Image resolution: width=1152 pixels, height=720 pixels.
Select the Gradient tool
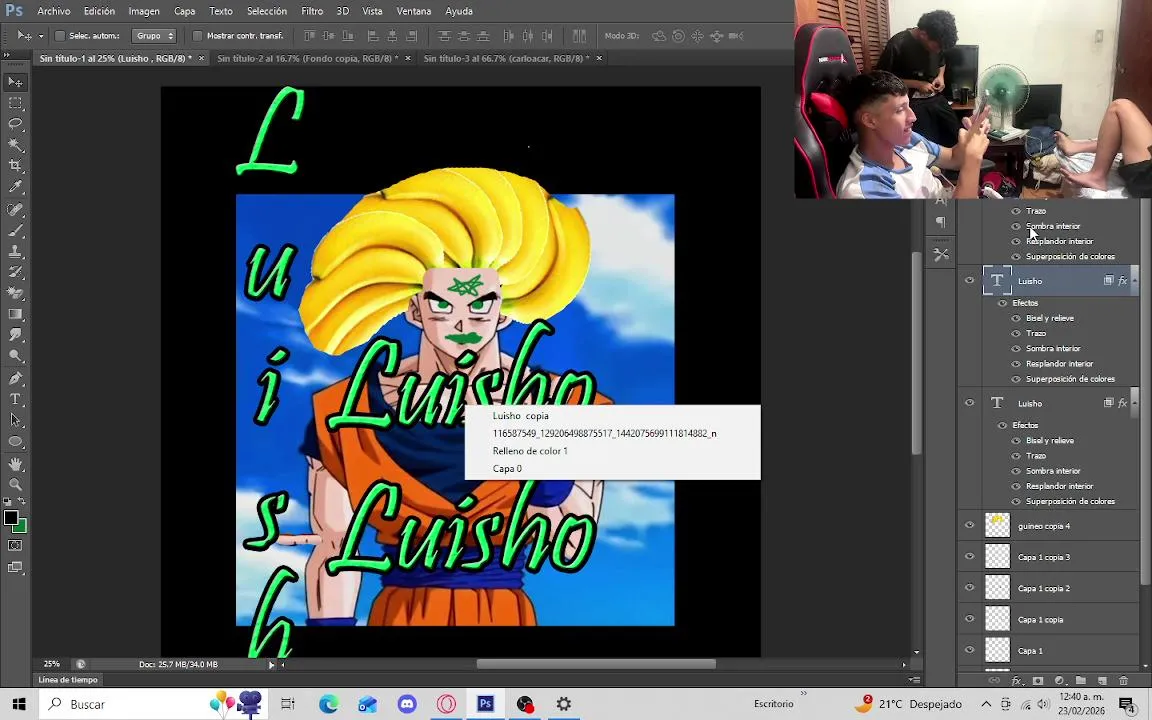[15, 314]
